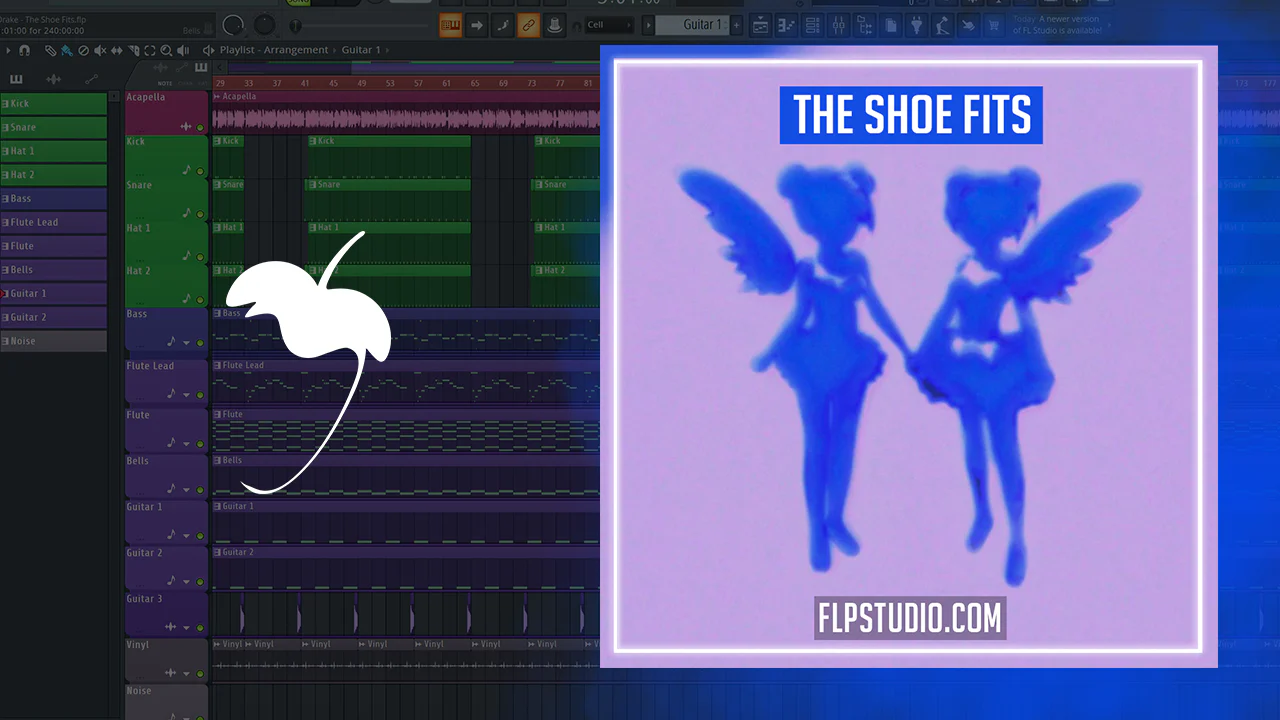
Task: Expand the Guitar 1 track dropdown arrow
Action: (186, 536)
